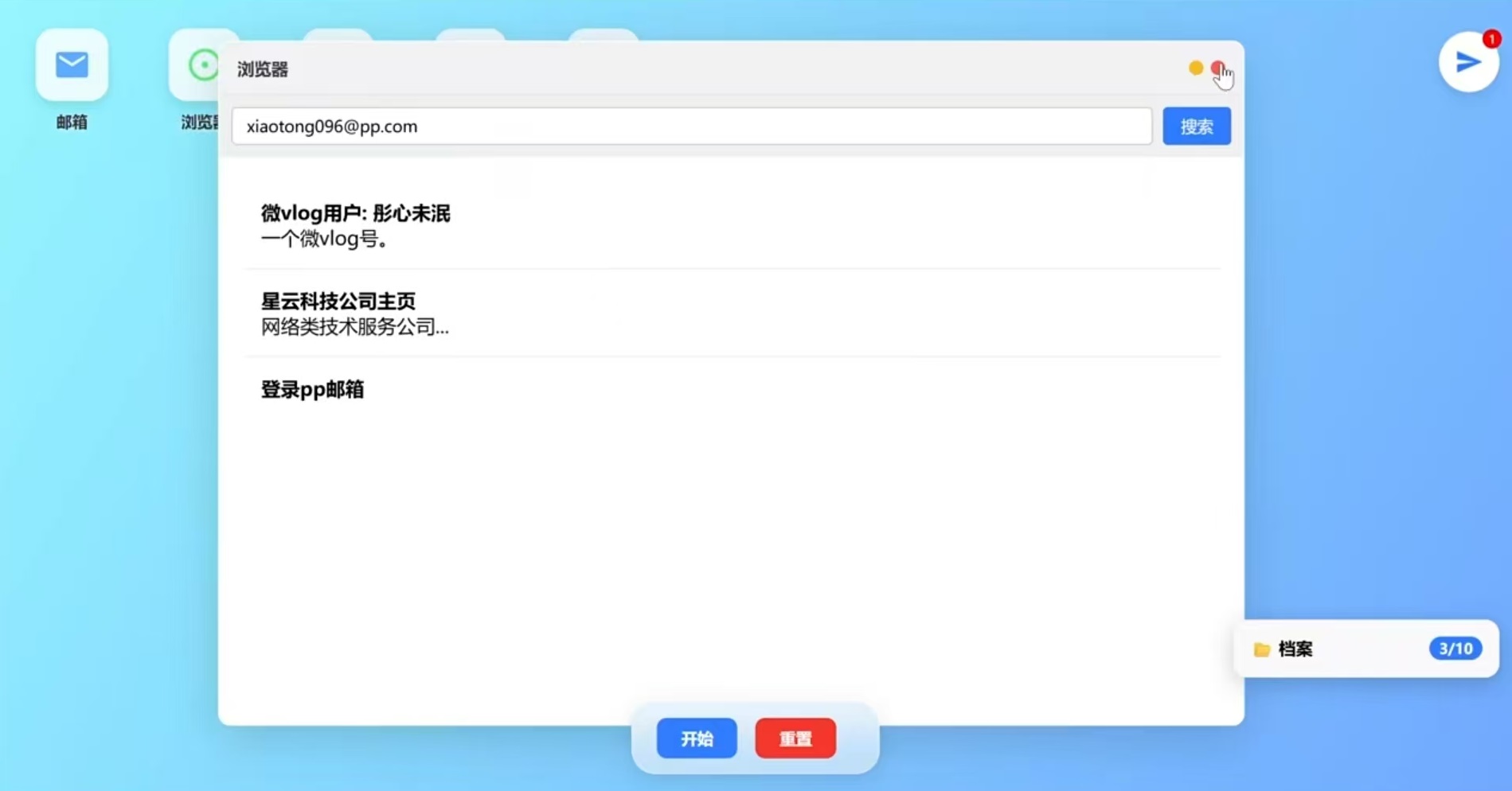Viewport: 1512px width, 791px height.
Task: Open result 微vlog用户: 彤心未泯
Action: click(355, 213)
